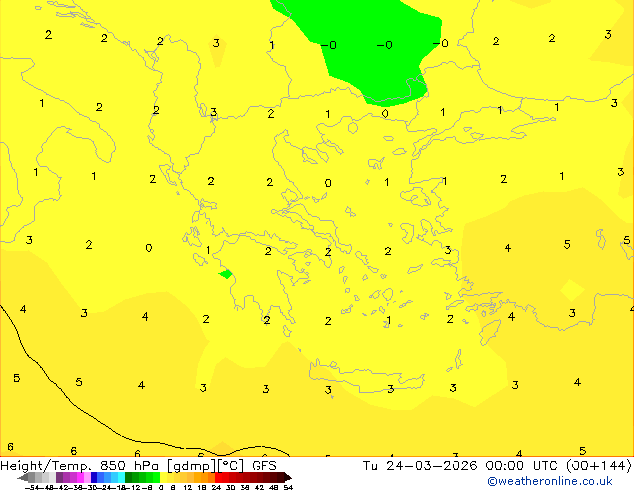
Task: Open the weatheronline.co.uk link
Action: [x=550, y=481]
